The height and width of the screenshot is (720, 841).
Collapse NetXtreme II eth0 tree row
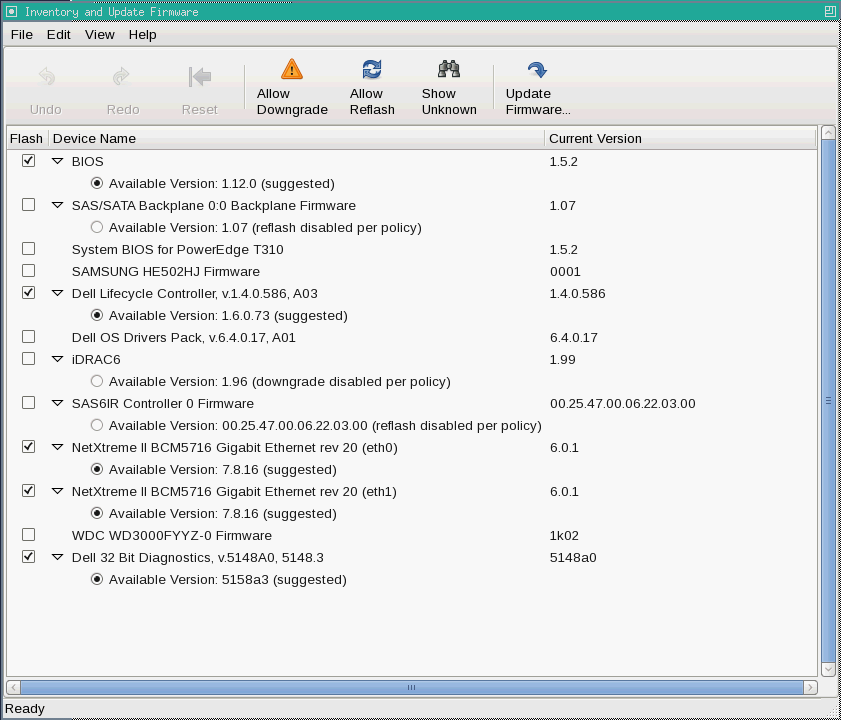[57, 447]
